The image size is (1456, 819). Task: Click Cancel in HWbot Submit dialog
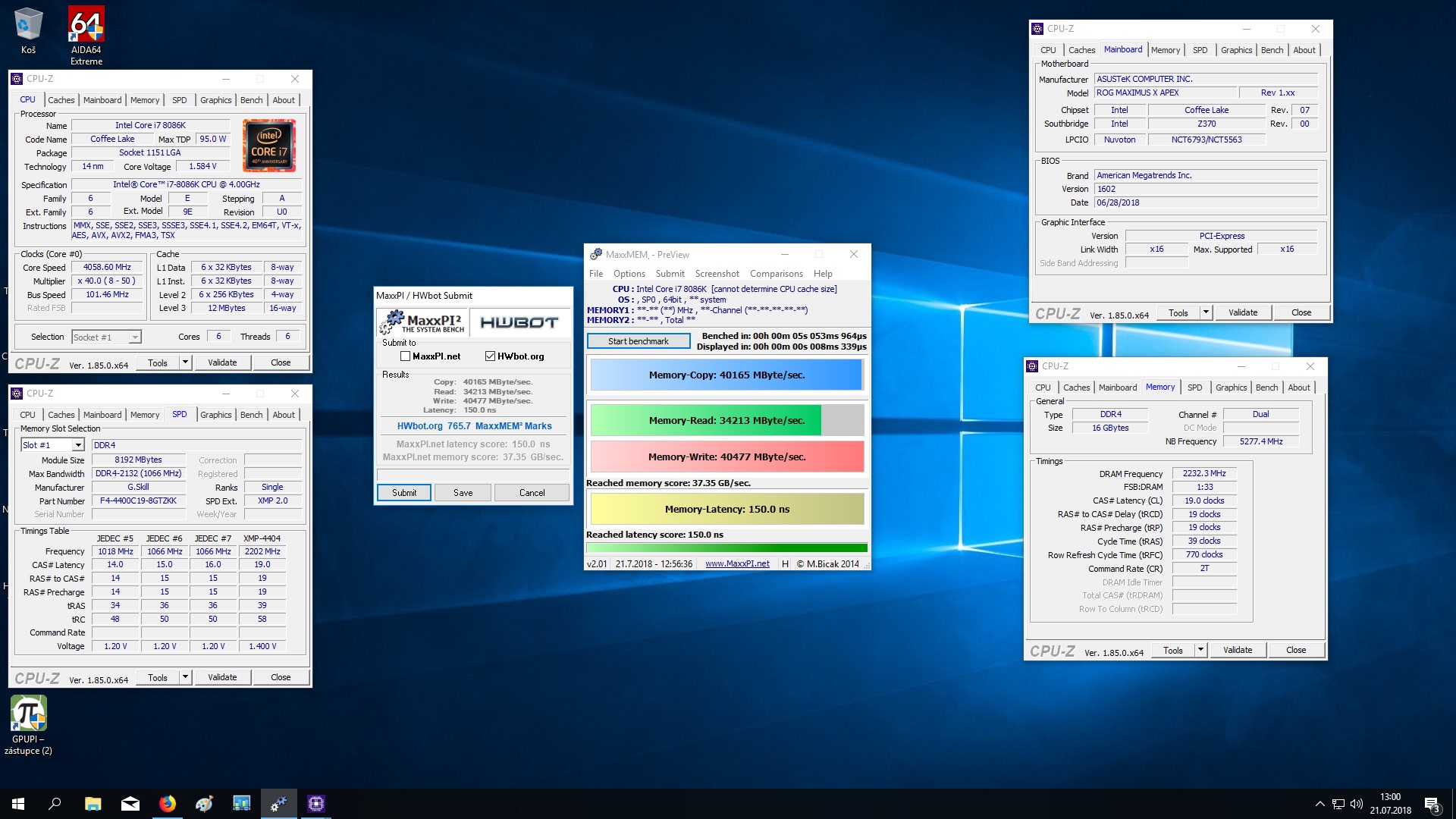532,493
